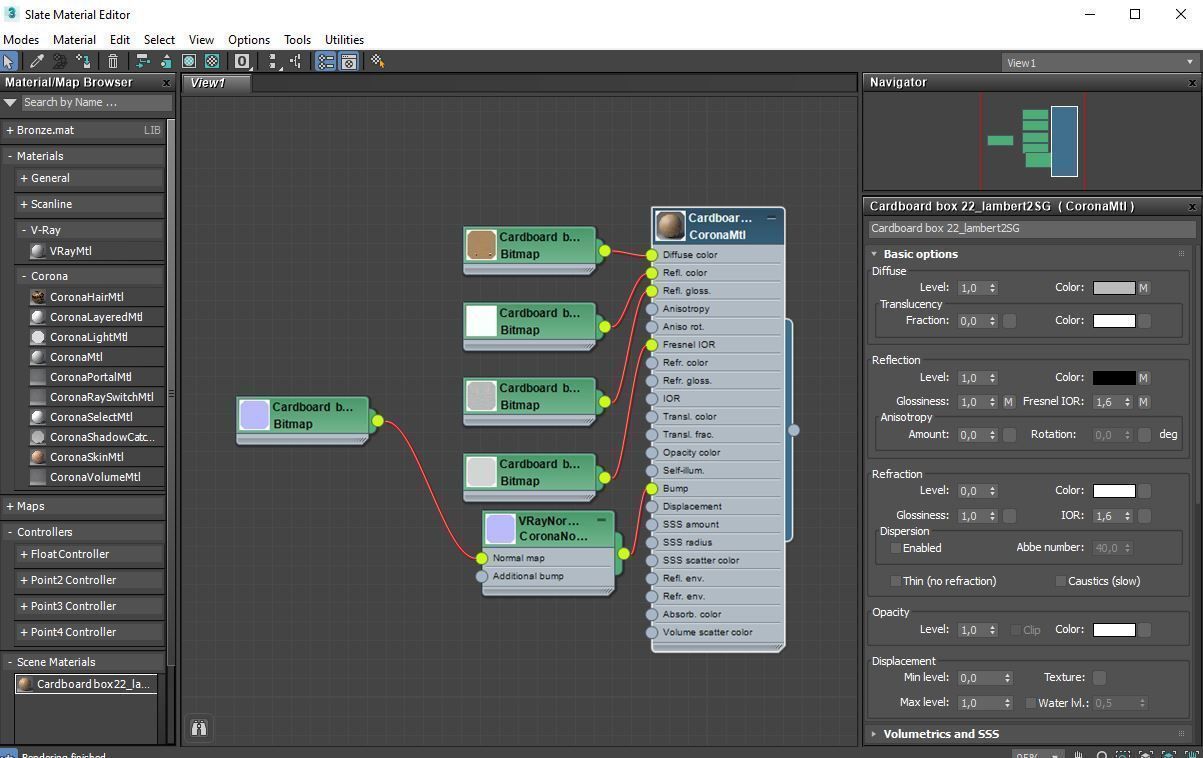
Task: Expand the FloatController group
Action: click(x=24, y=554)
